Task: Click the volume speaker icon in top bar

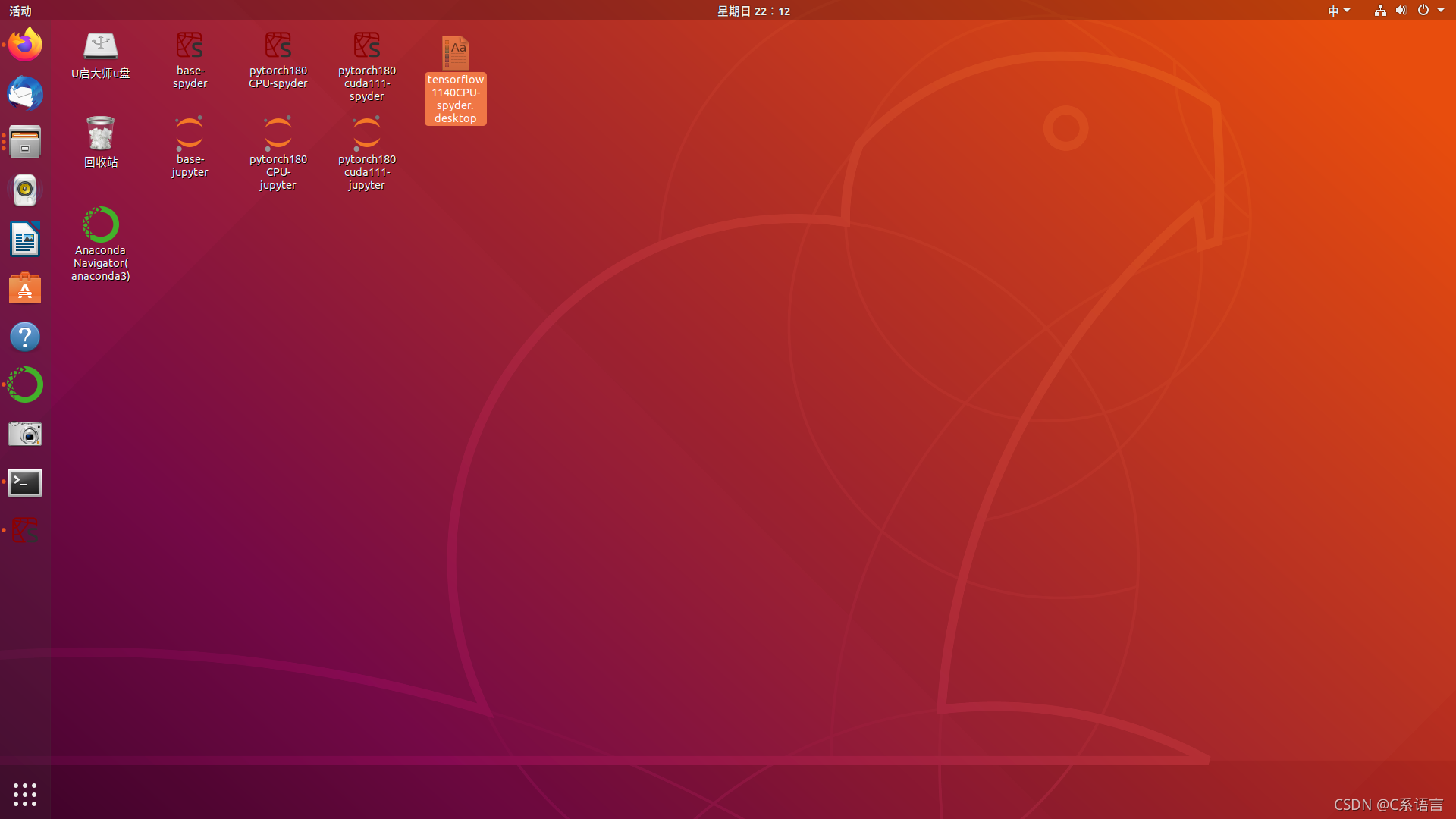Action: 1401,11
